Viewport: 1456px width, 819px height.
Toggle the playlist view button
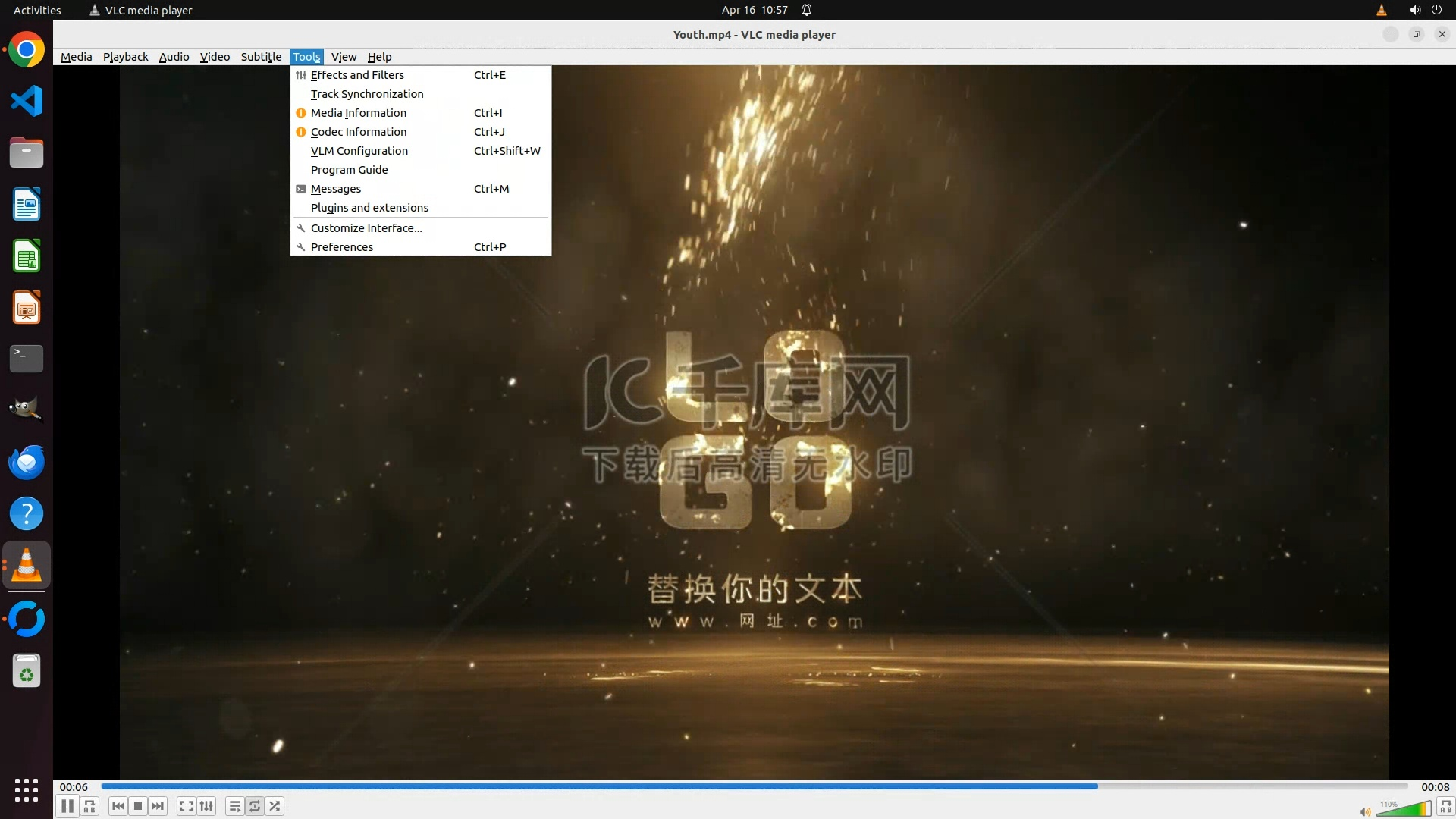(x=234, y=806)
